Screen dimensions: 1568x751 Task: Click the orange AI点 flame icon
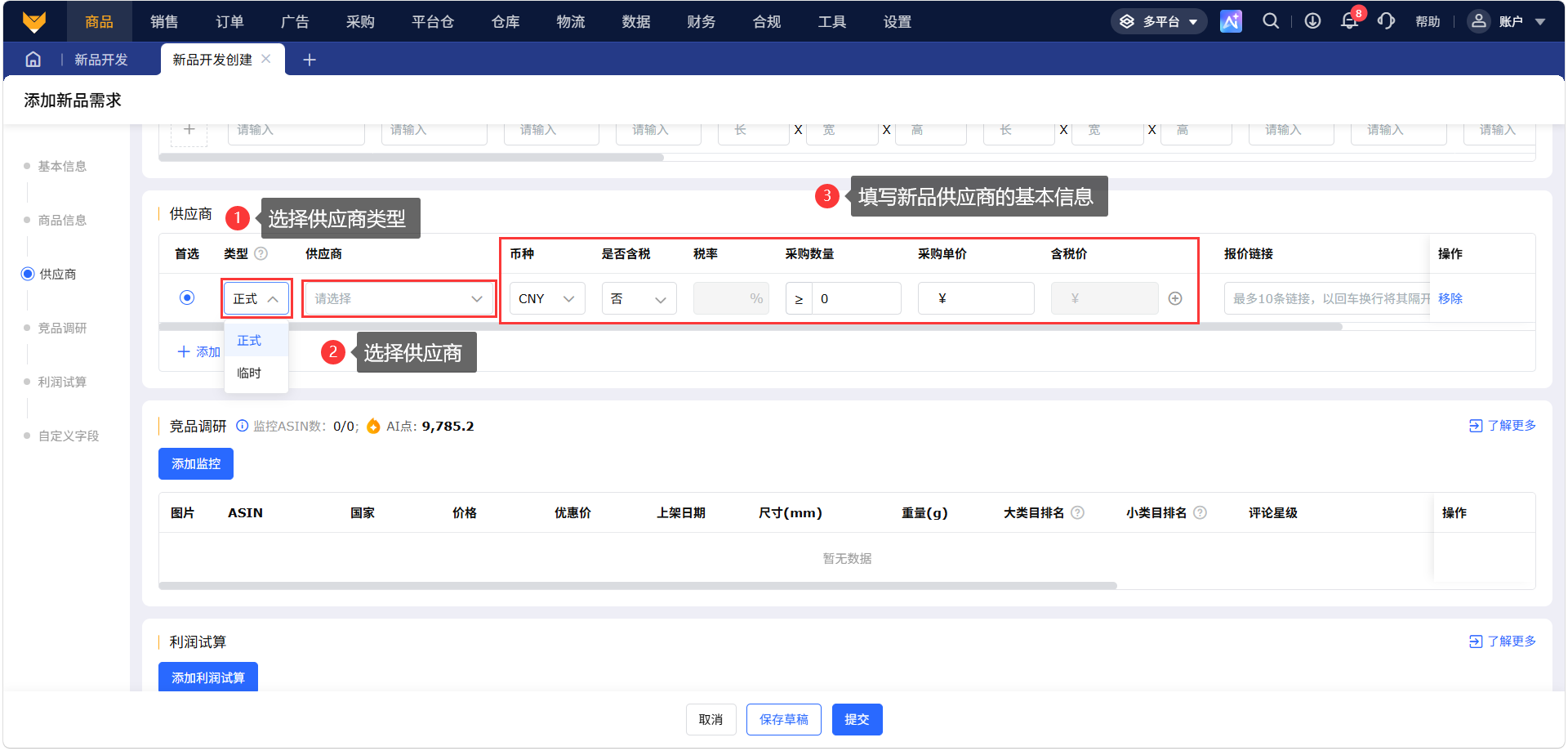373,426
